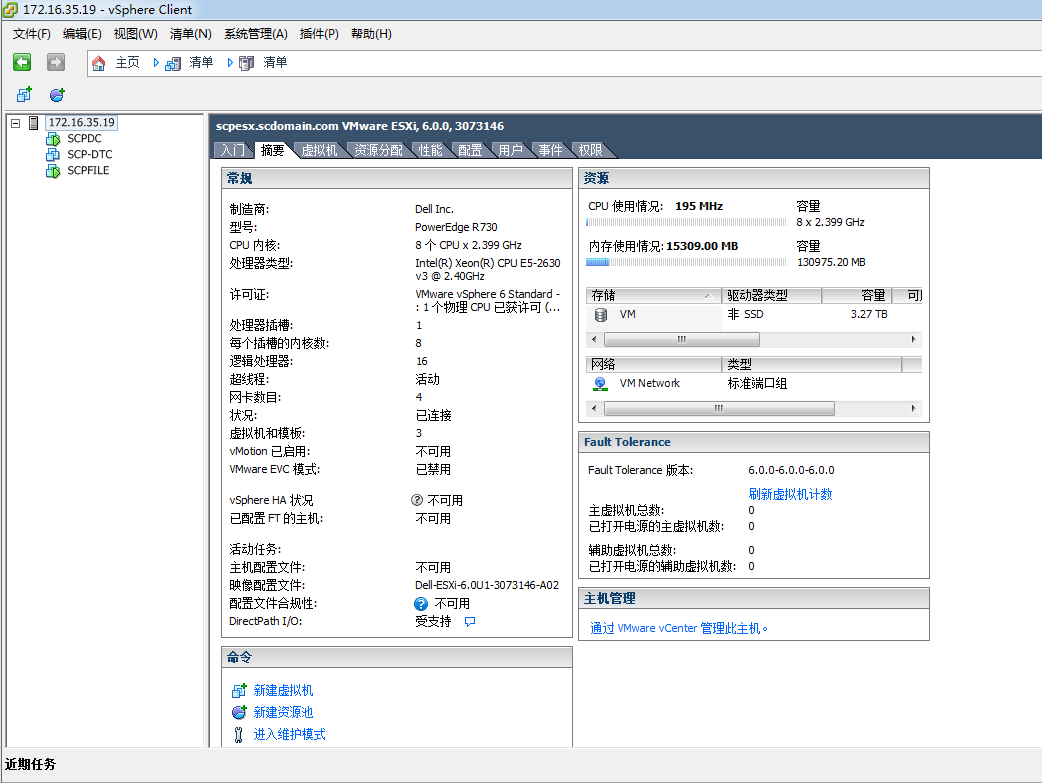Click the 通过 VMware vCenter 管理此主机 link
The height and width of the screenshot is (783, 1042).
(x=678, y=629)
